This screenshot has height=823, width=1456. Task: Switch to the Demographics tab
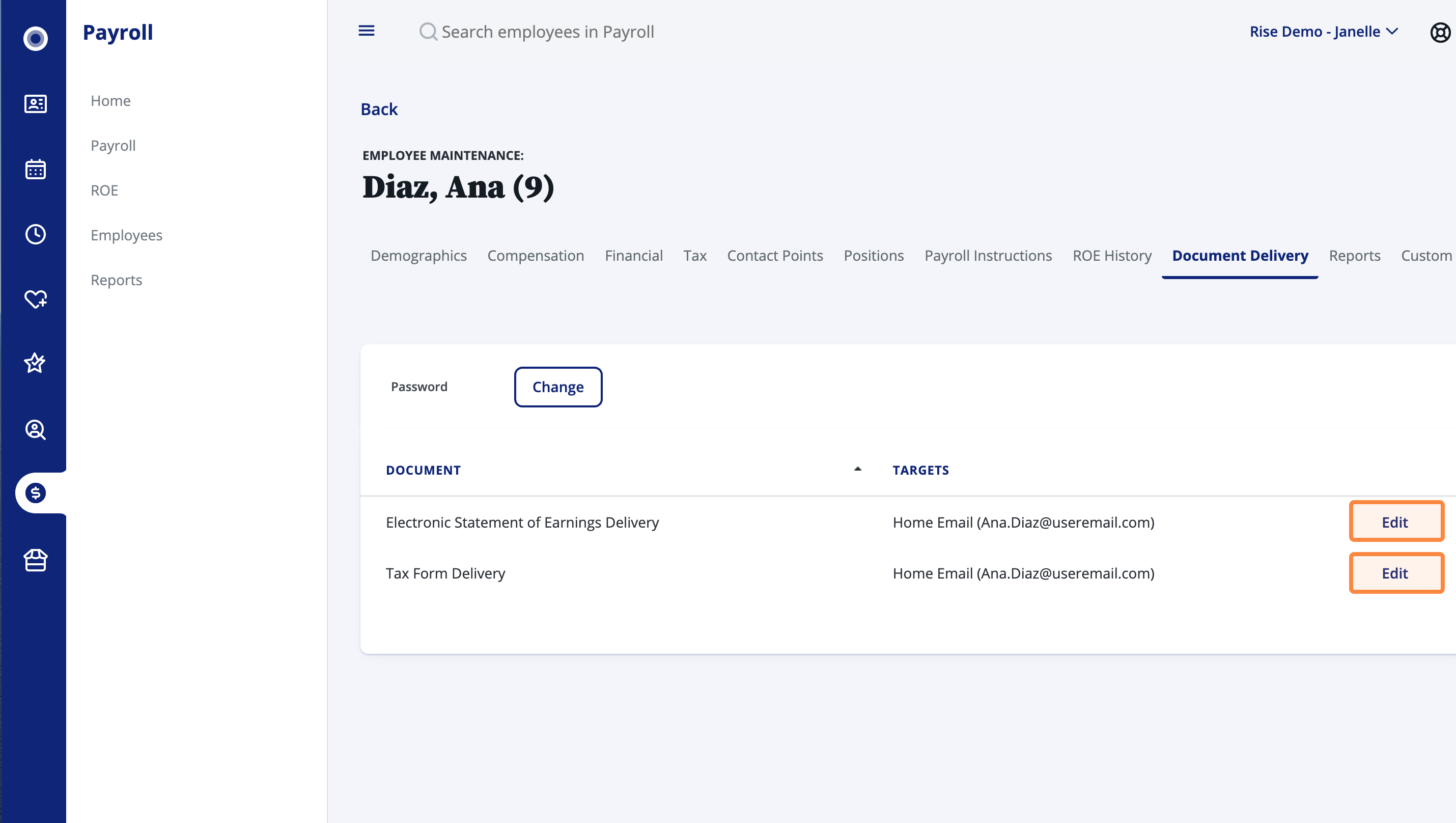point(418,256)
